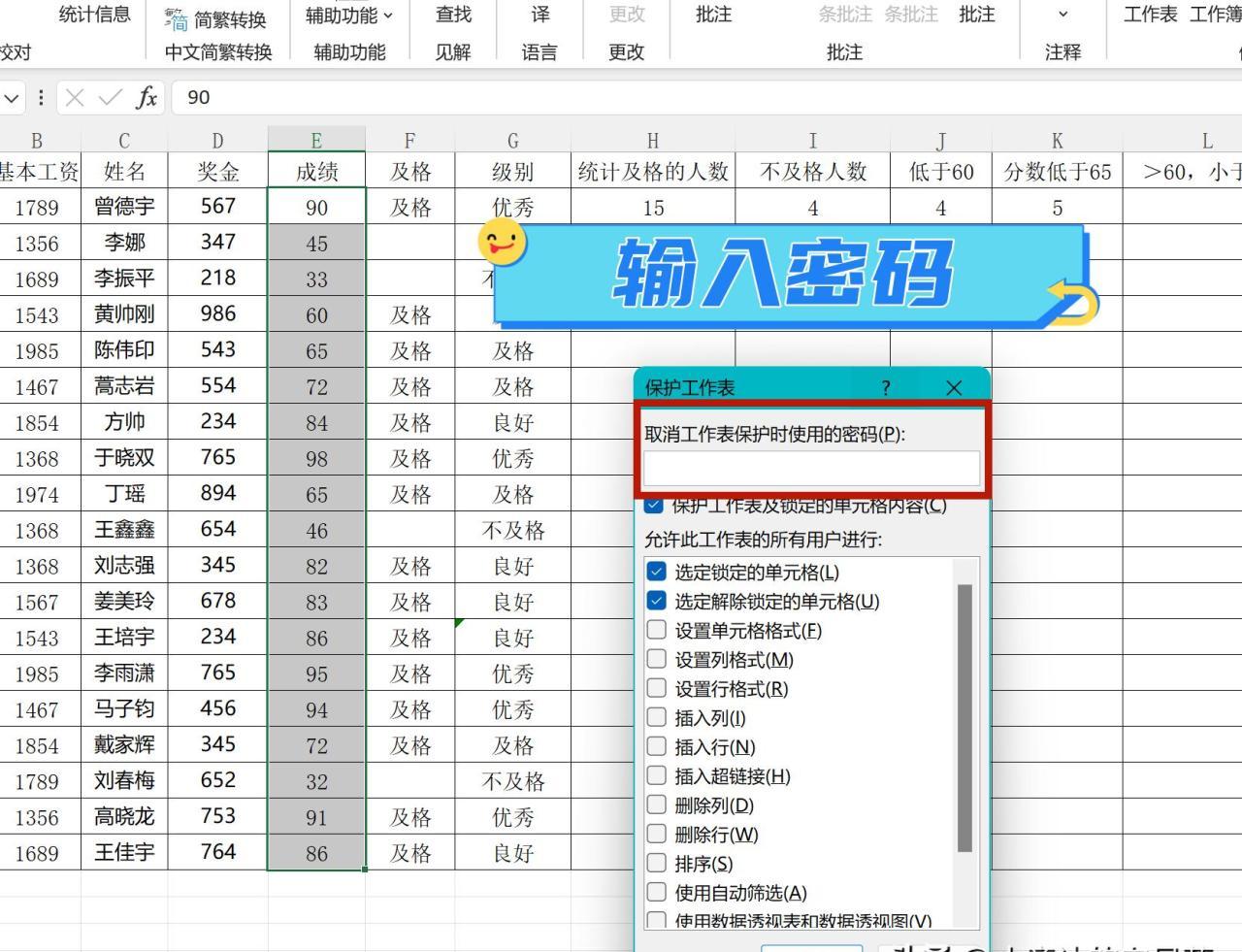Image resolution: width=1242 pixels, height=952 pixels.
Task: Uncheck 选定锁定的单元格(L)
Action: (657, 572)
